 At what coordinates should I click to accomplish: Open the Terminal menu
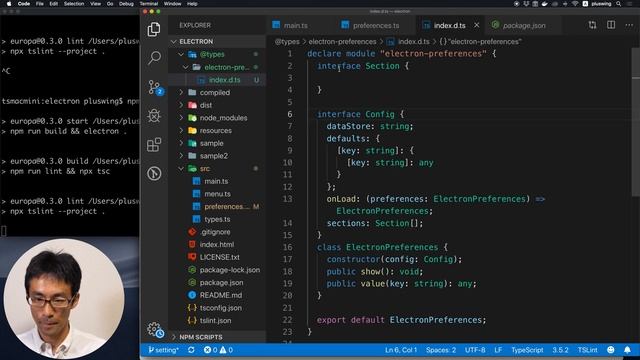149,4
